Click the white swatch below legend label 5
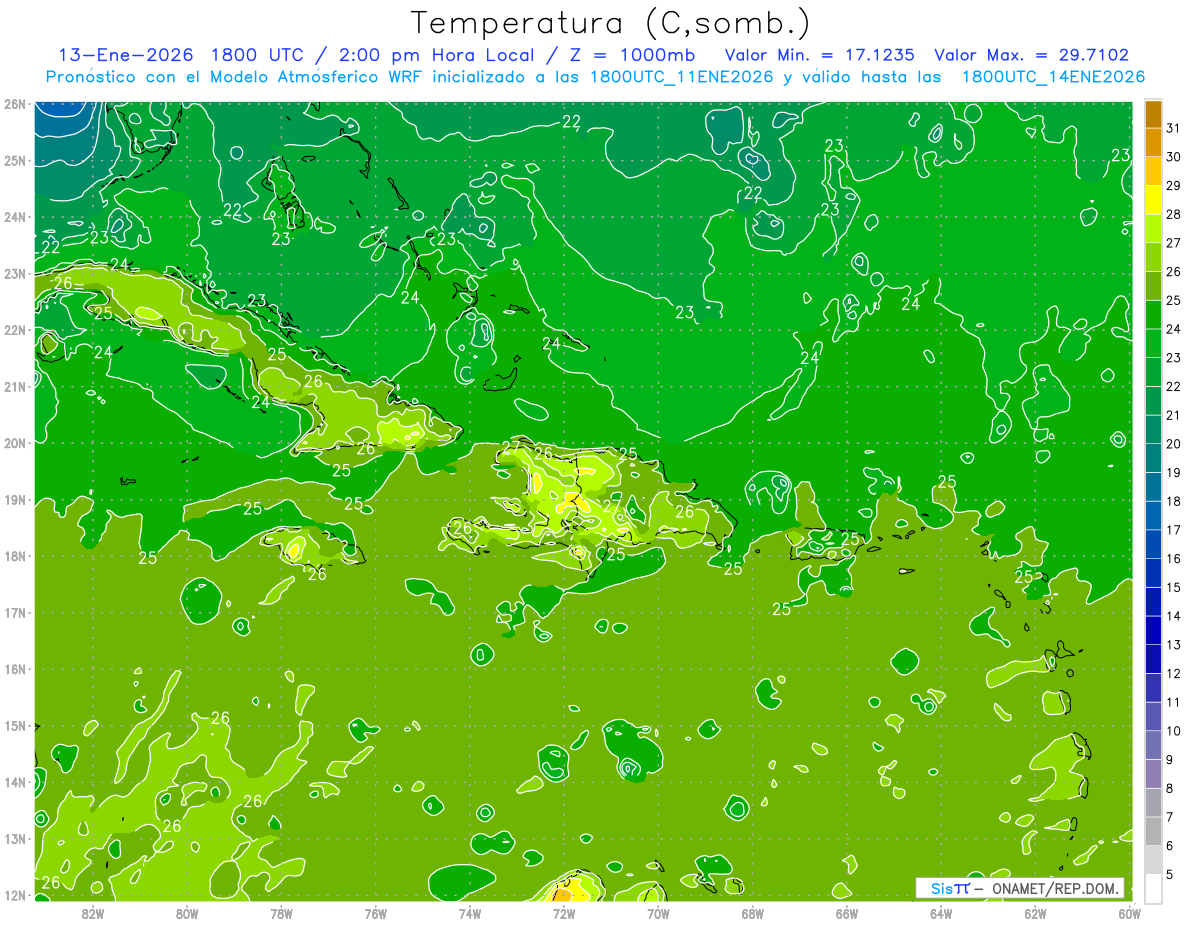Image resolution: width=1200 pixels, height=927 pixels. click(x=1153, y=888)
